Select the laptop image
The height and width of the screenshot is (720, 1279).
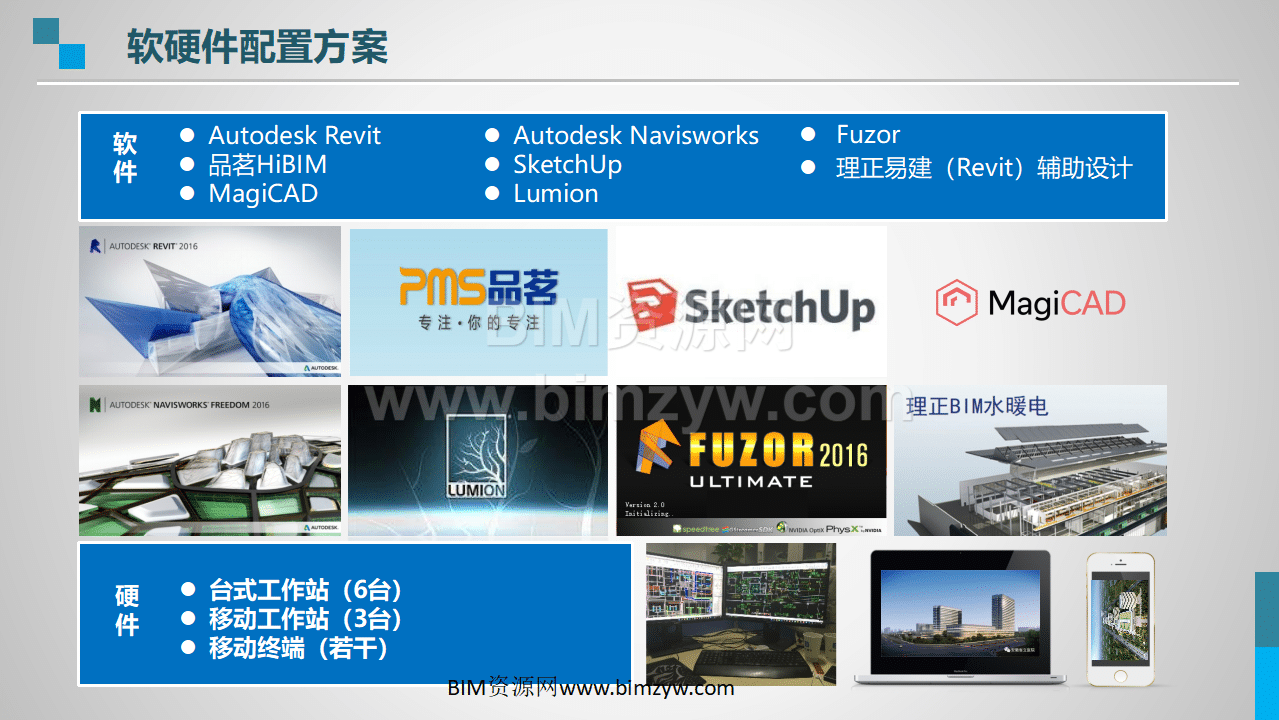coord(960,619)
